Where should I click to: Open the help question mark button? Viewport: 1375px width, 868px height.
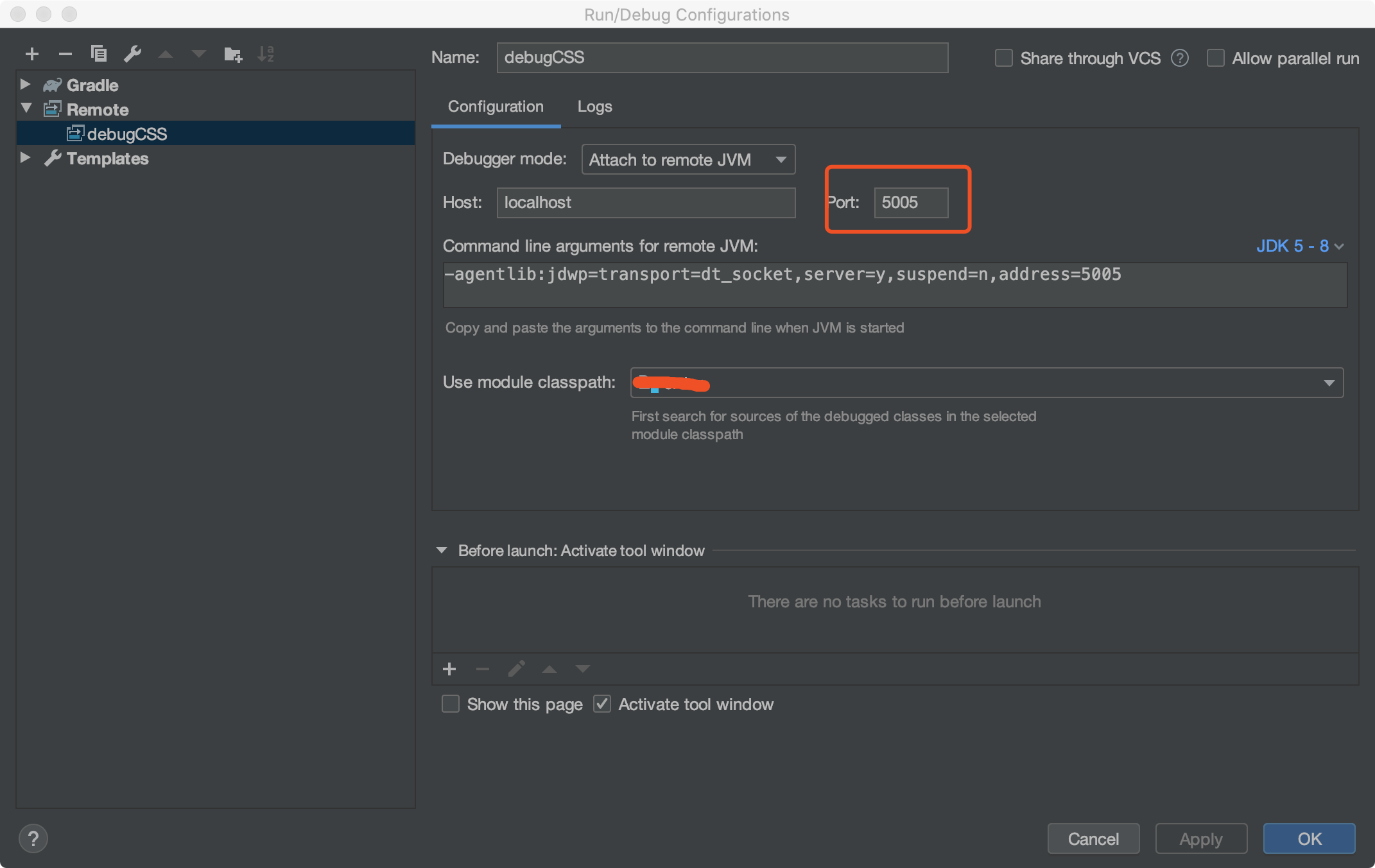(x=33, y=838)
